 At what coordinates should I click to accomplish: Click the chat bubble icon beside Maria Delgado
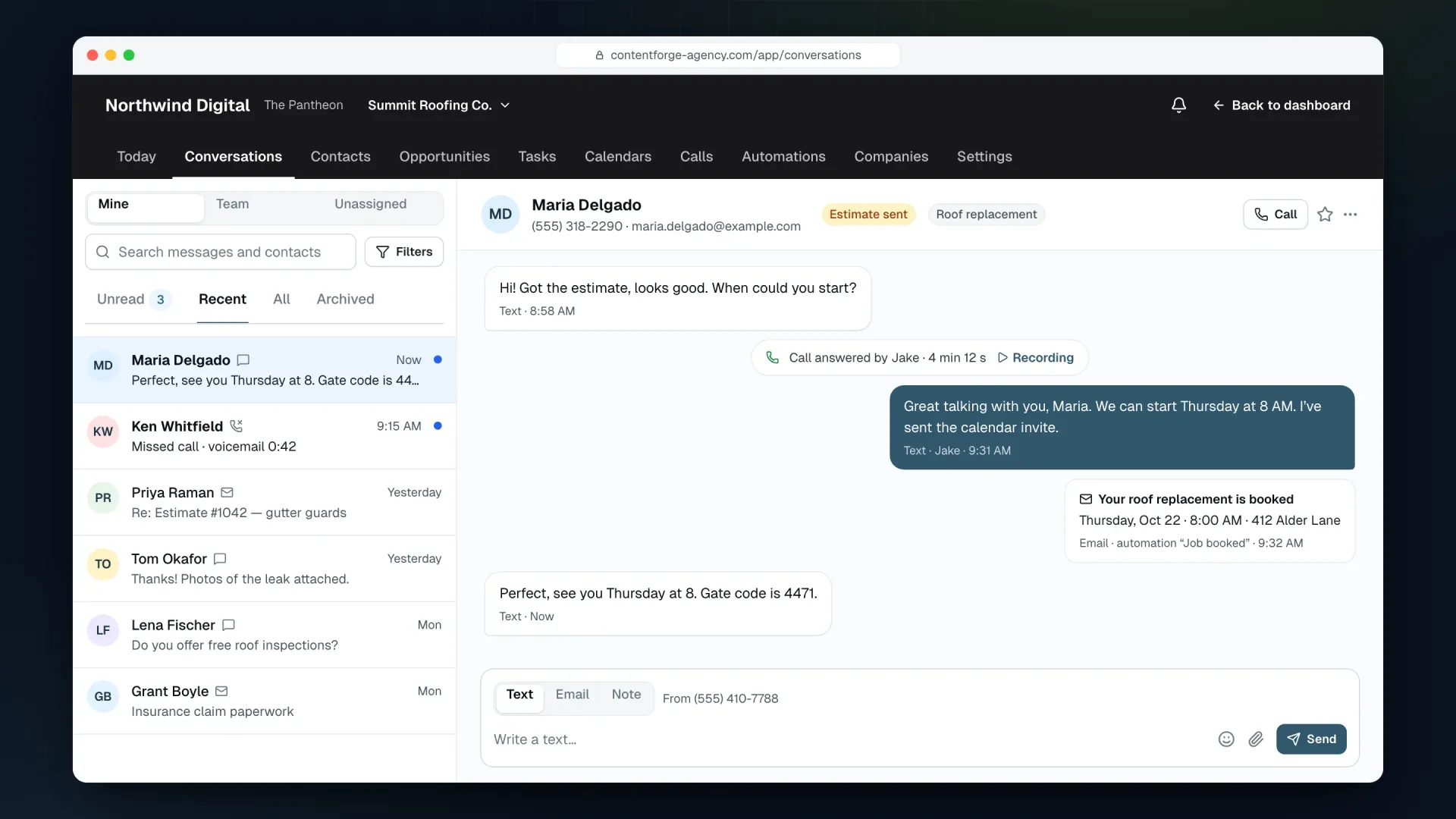[x=243, y=360]
